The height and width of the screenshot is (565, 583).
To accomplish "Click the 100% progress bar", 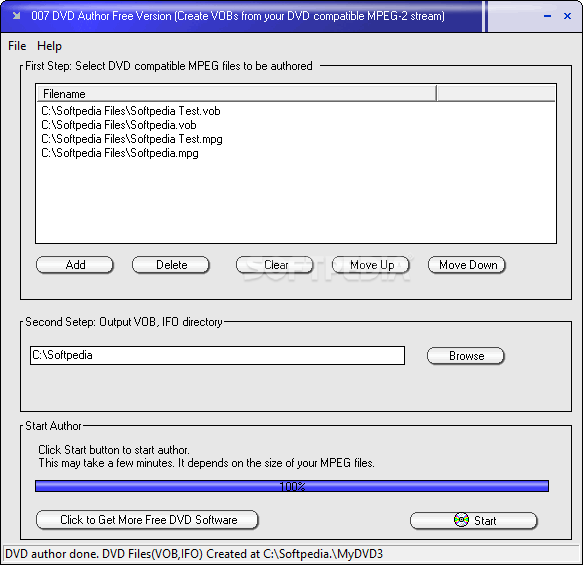I will [292, 486].
